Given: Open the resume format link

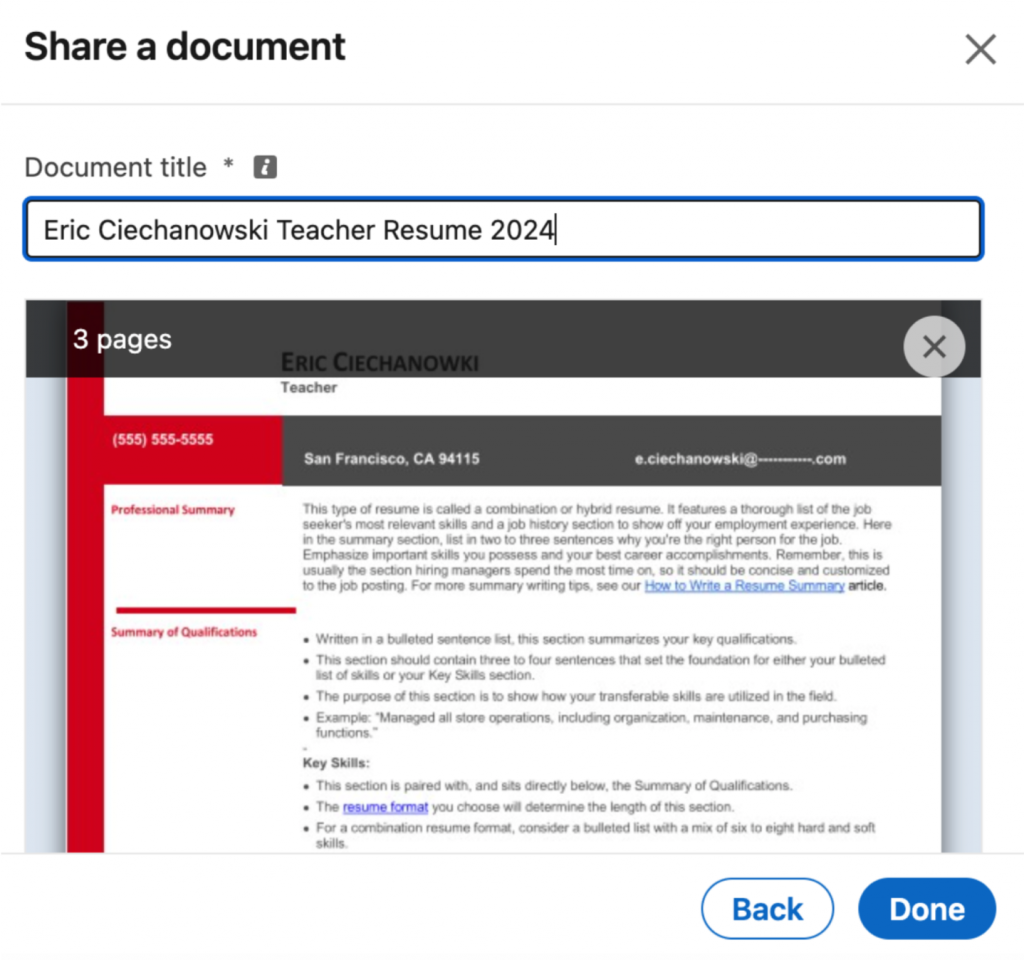Looking at the screenshot, I should click(384, 807).
